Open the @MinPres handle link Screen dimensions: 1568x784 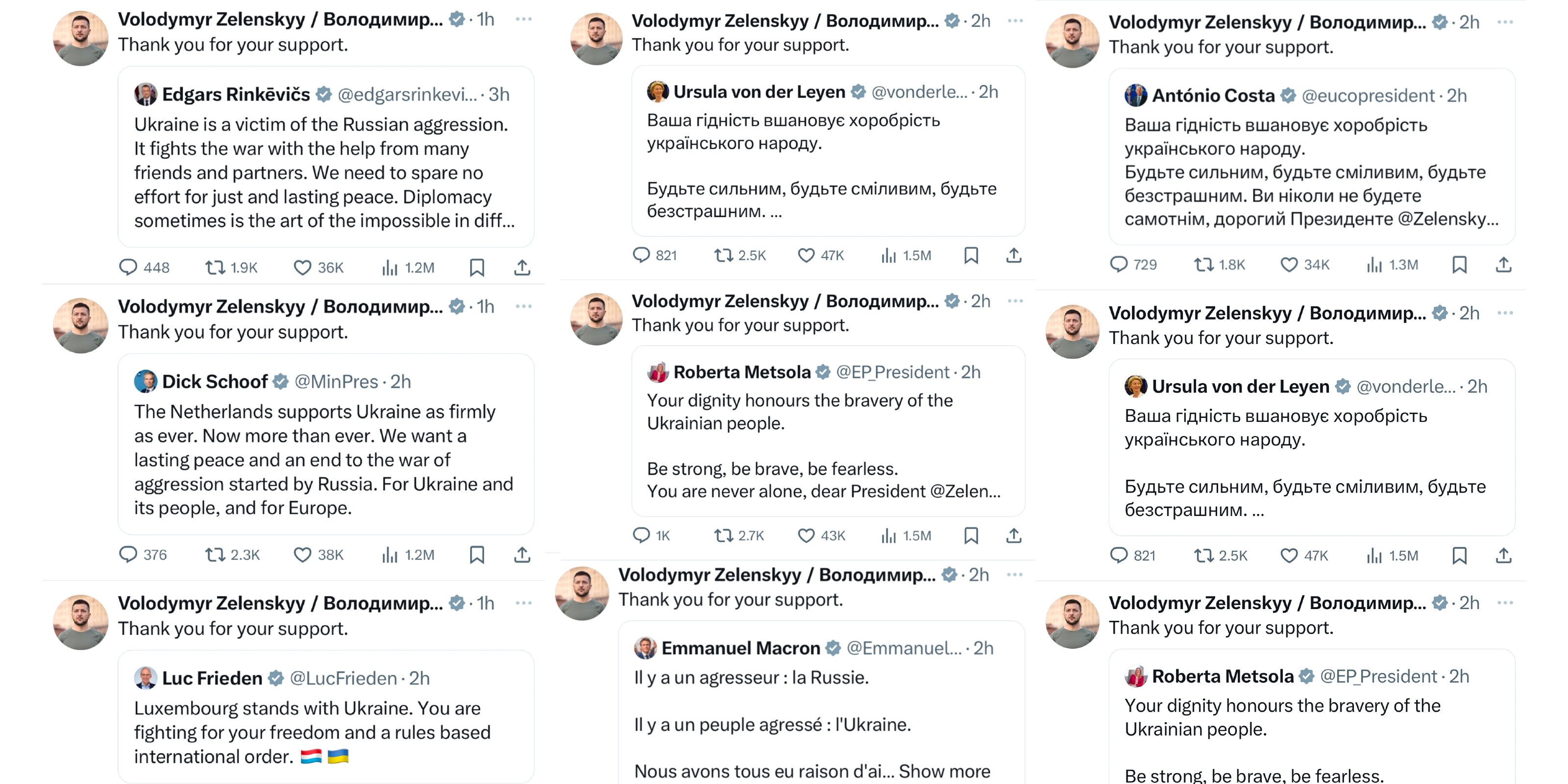[x=336, y=382]
